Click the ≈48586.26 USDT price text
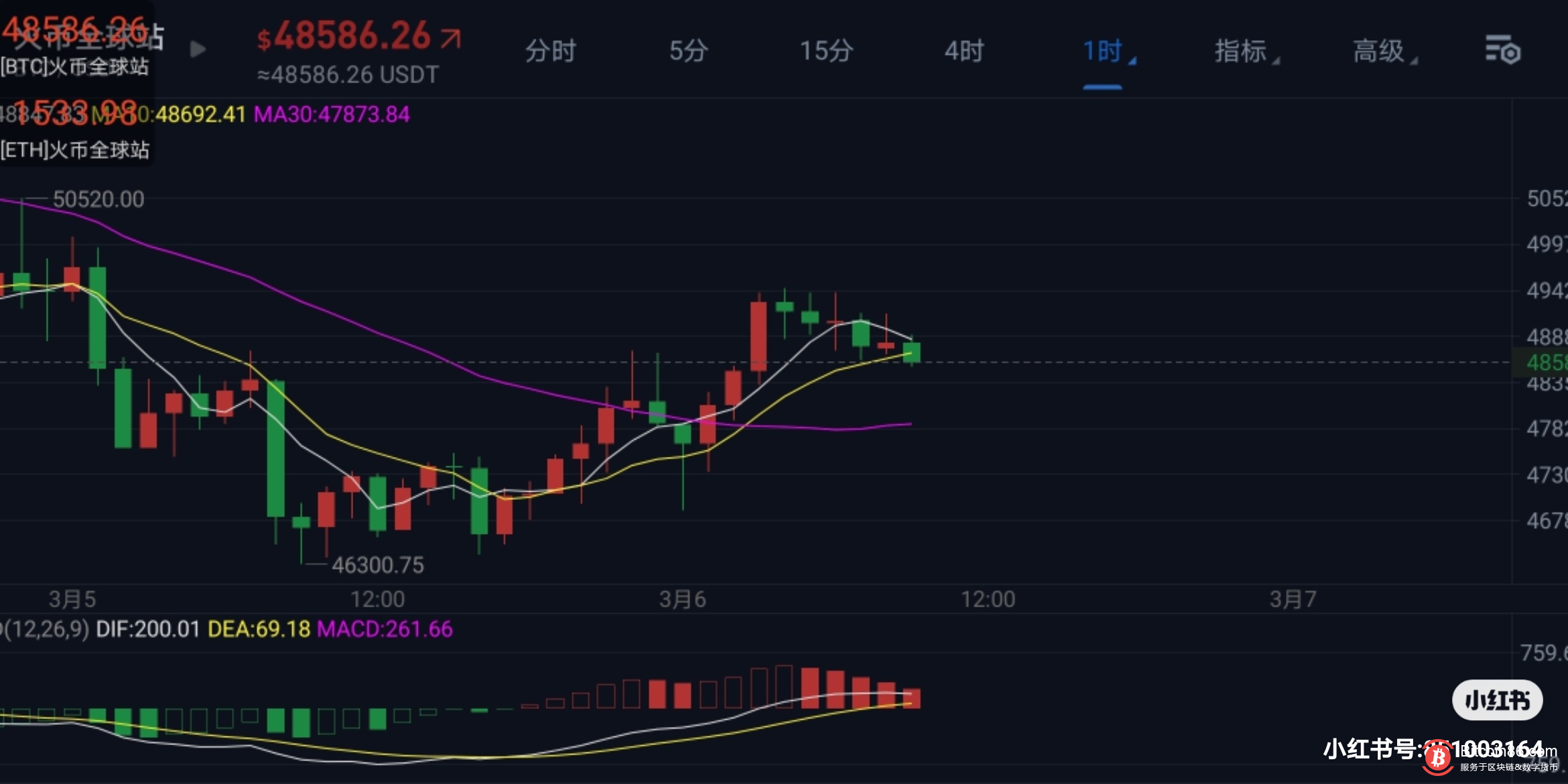Screen dimensions: 1568x784 tap(348, 75)
